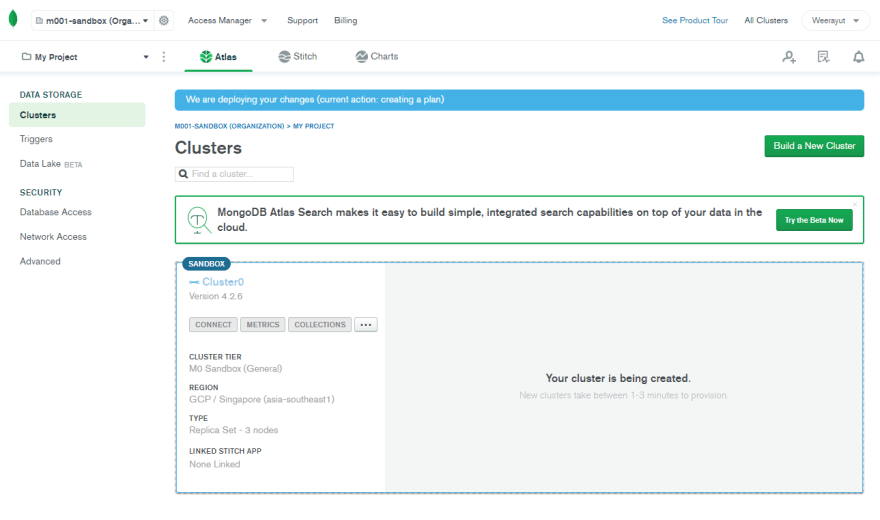
Task: Open the All Clusters link
Action: pos(766,20)
